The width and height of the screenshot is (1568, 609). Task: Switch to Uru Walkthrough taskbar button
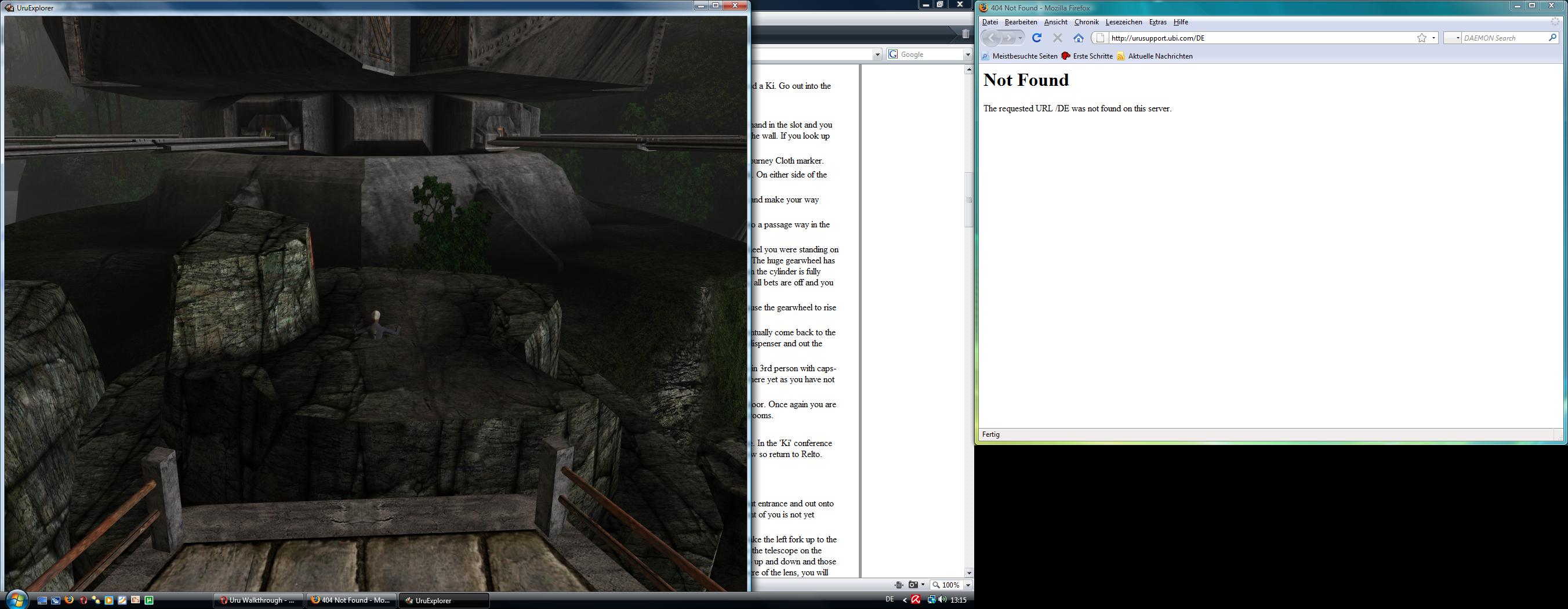[x=259, y=600]
